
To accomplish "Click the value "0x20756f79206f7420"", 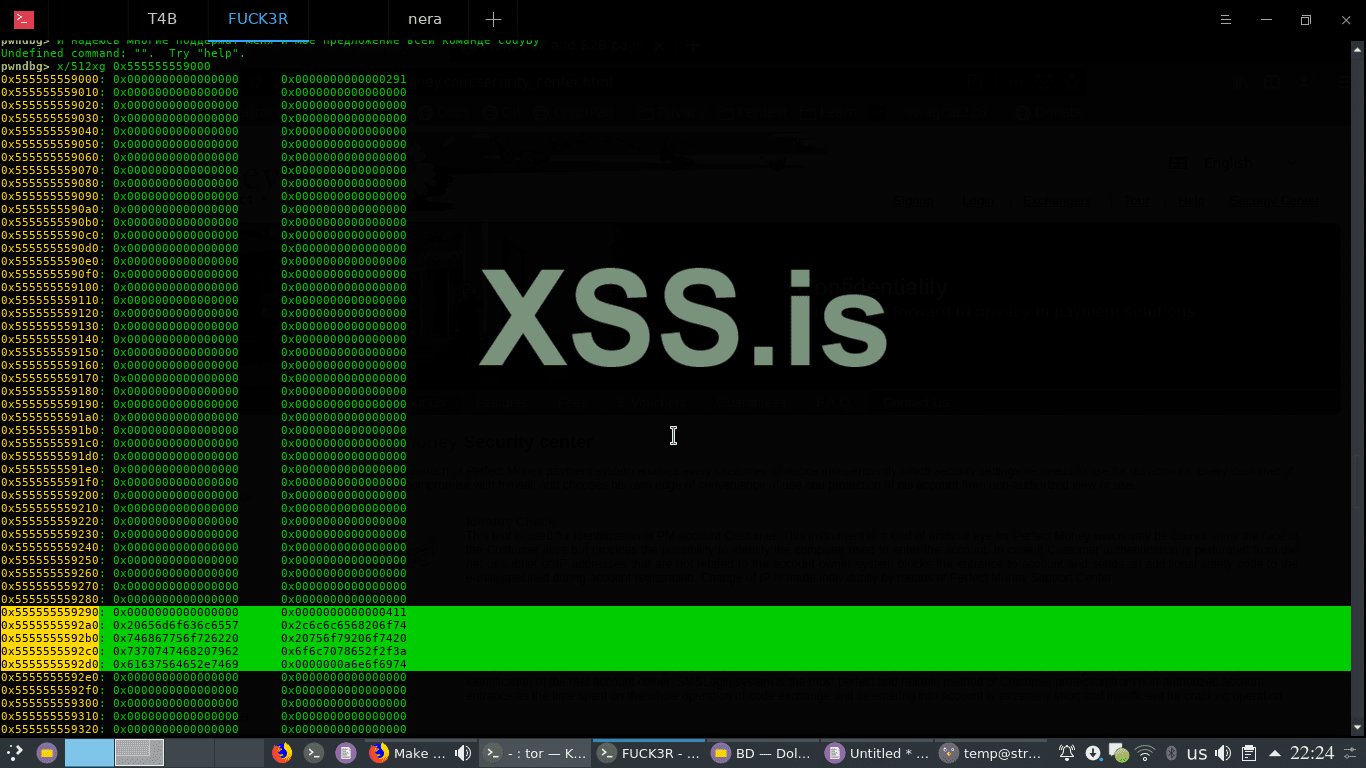I will 344,638.
